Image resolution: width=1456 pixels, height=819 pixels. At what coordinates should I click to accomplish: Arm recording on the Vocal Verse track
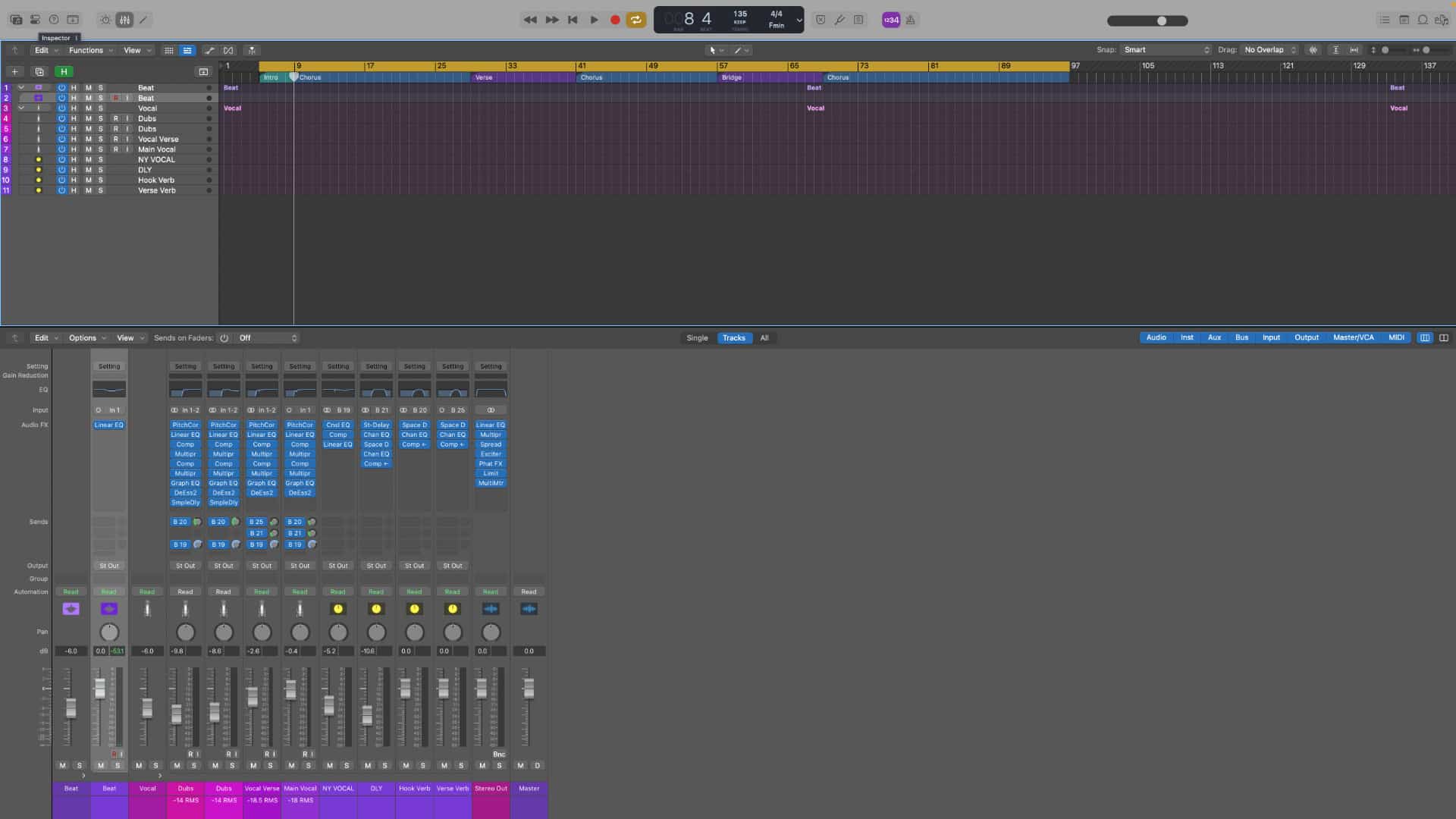tap(116, 139)
